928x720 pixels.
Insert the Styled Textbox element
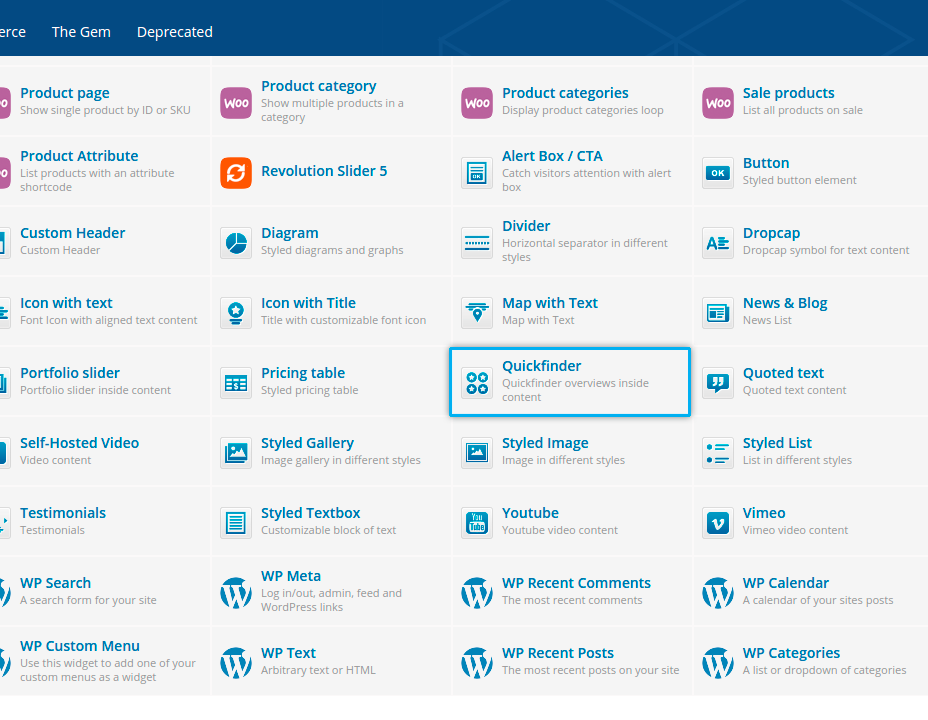[x=310, y=513]
